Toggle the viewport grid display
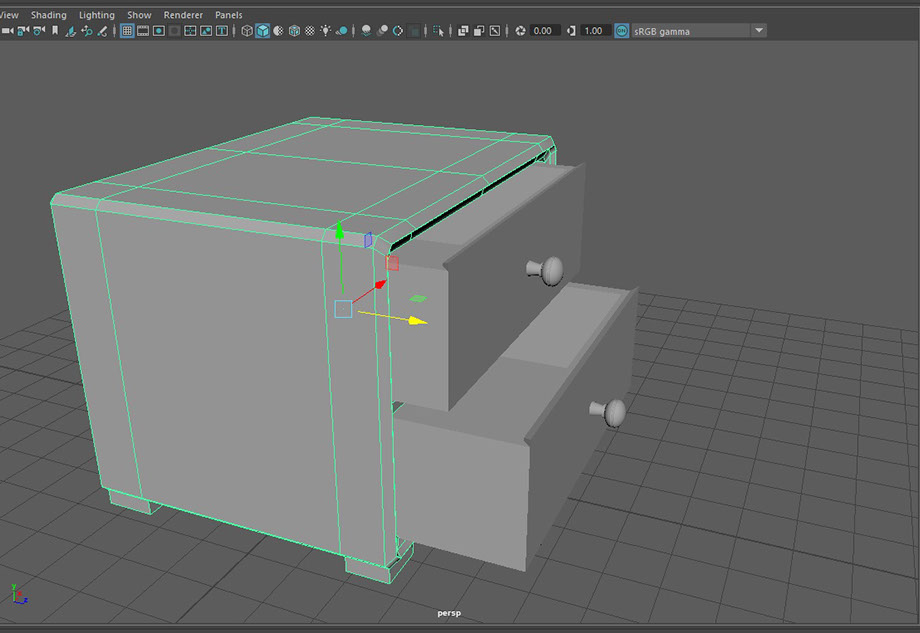 [x=127, y=31]
